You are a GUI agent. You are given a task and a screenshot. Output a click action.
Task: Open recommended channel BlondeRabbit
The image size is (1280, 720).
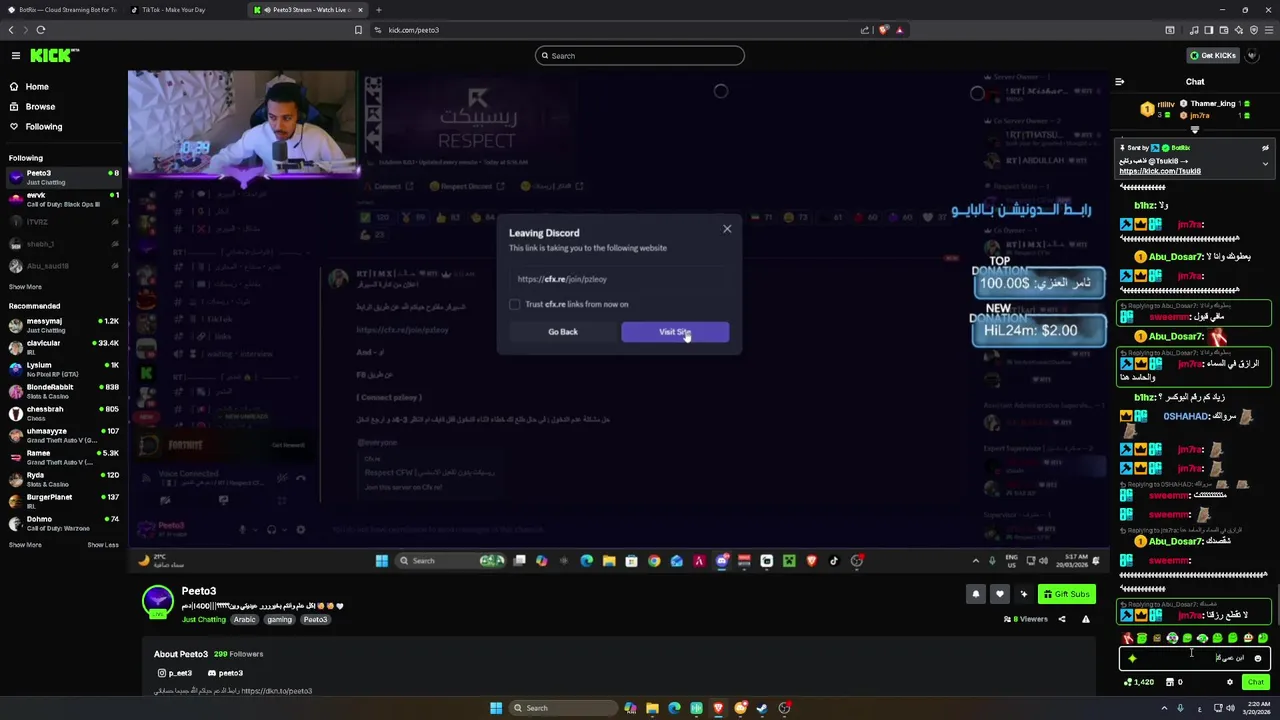pyautogui.click(x=64, y=391)
